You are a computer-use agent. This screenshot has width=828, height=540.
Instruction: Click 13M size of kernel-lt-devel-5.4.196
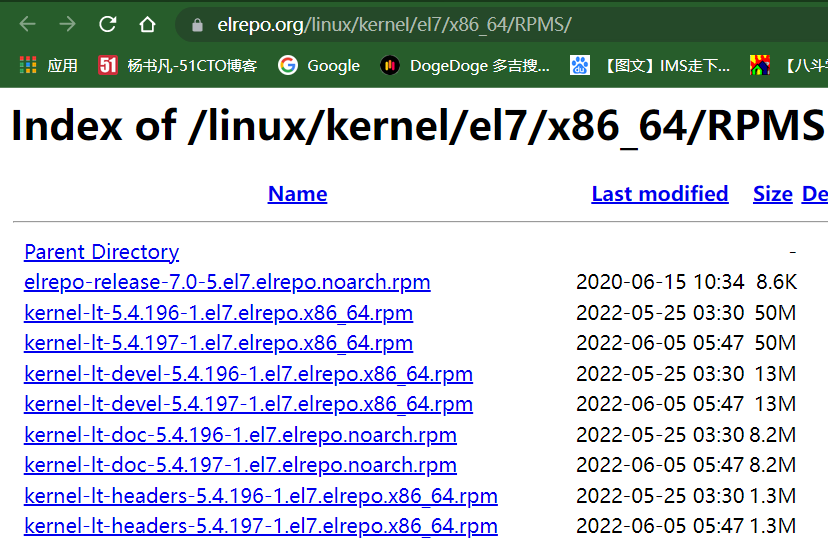[x=775, y=374]
